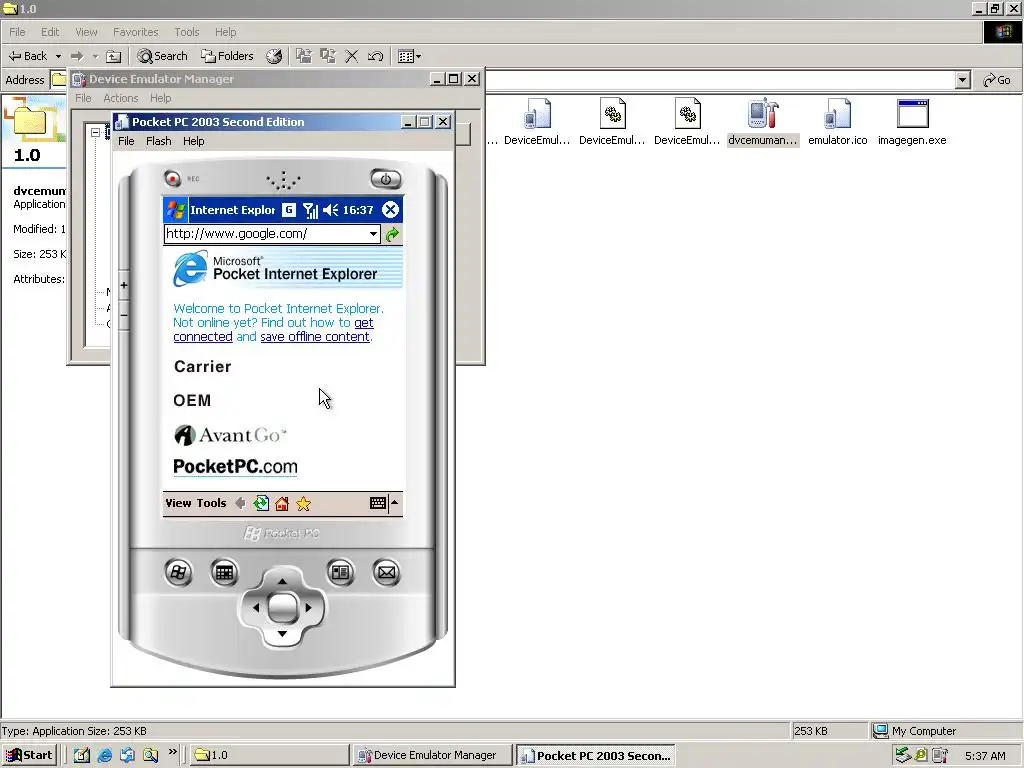Click the D-pad down arrow
This screenshot has width=1024, height=768.
(282, 633)
